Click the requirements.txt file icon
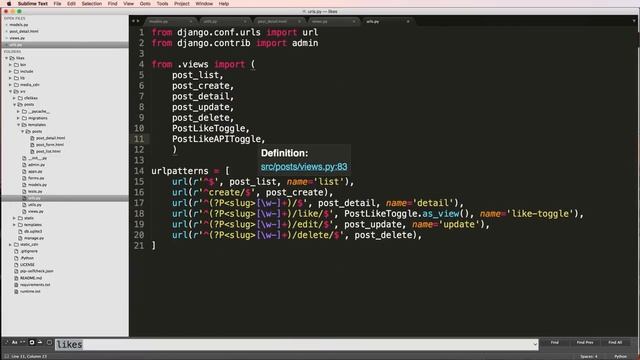Image resolution: width=640 pixels, height=360 pixels. pyautogui.click(x=16, y=284)
